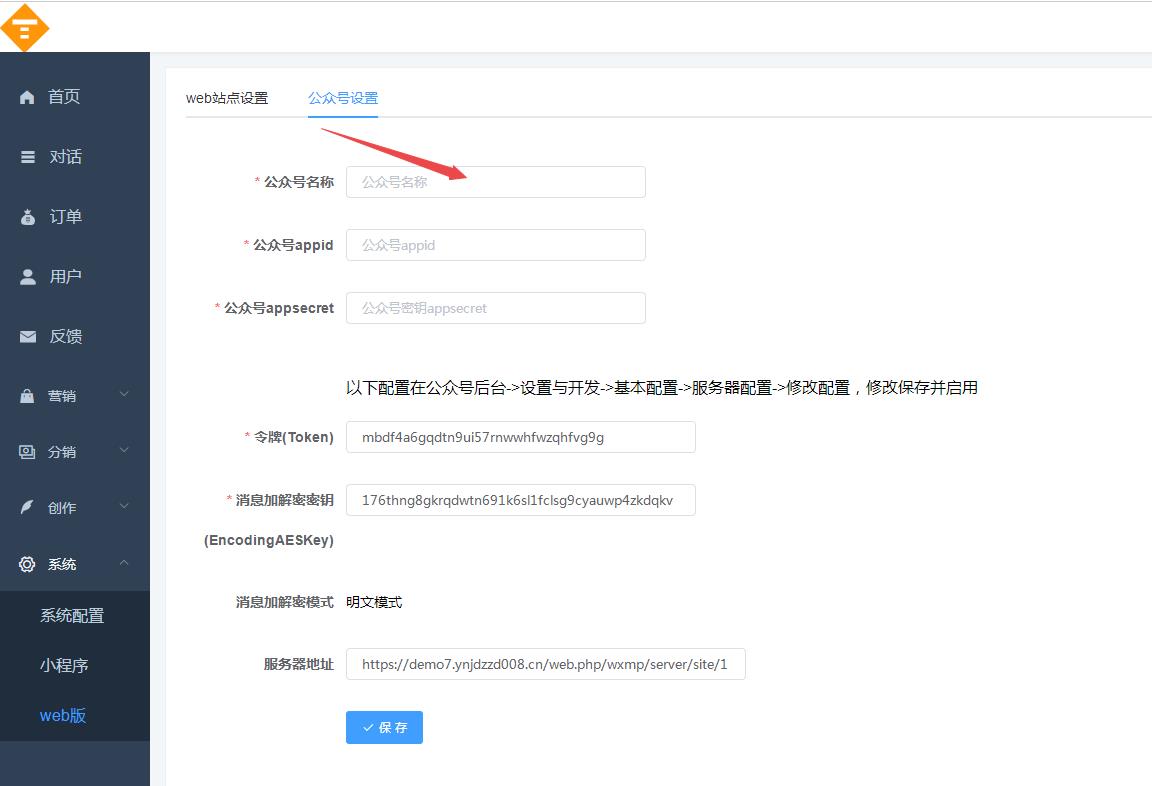The image size is (1152, 786).
Task: Click the money bag icon beside 订单
Action: 28,217
